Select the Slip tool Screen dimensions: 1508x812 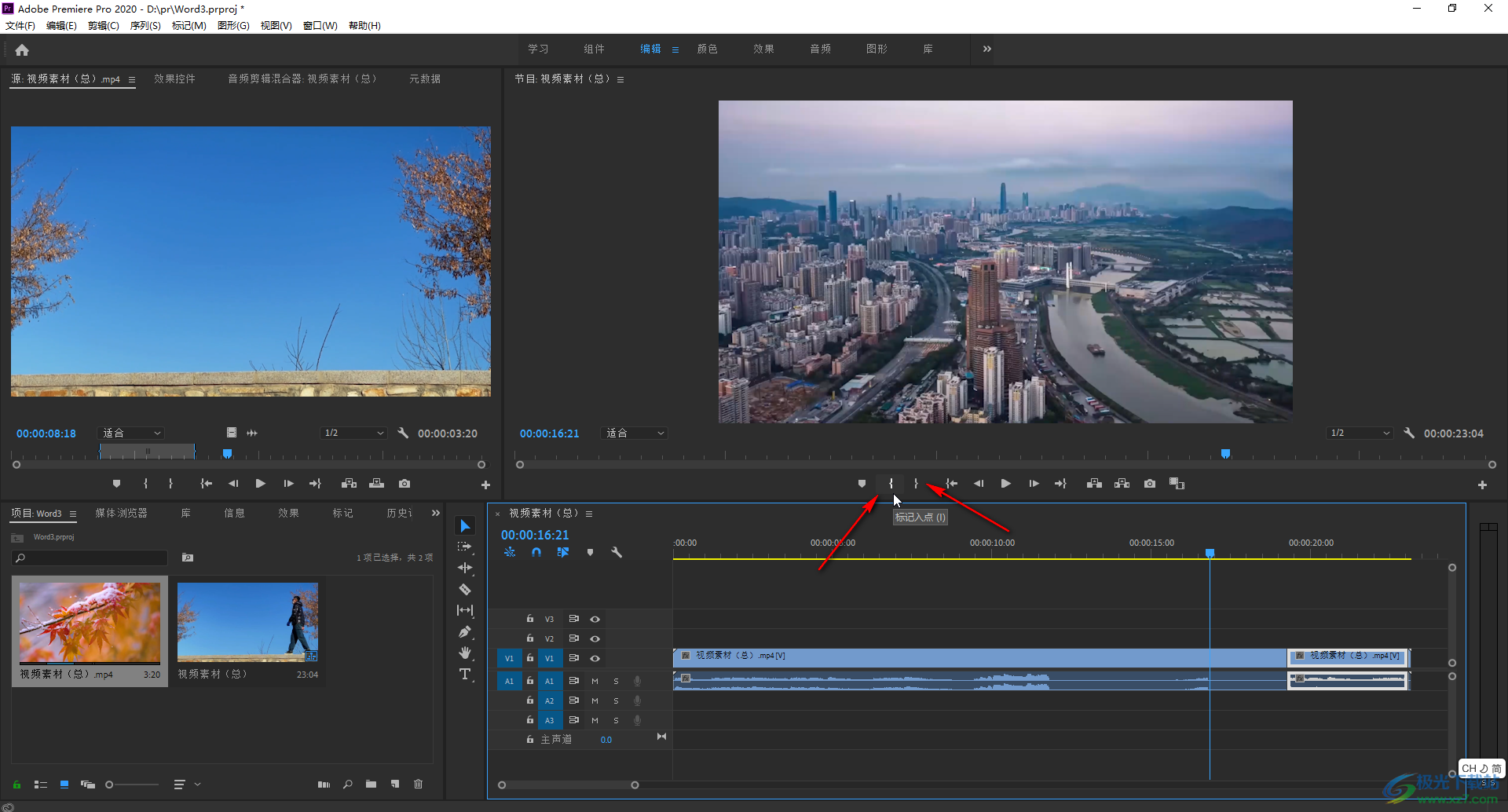coord(465,610)
